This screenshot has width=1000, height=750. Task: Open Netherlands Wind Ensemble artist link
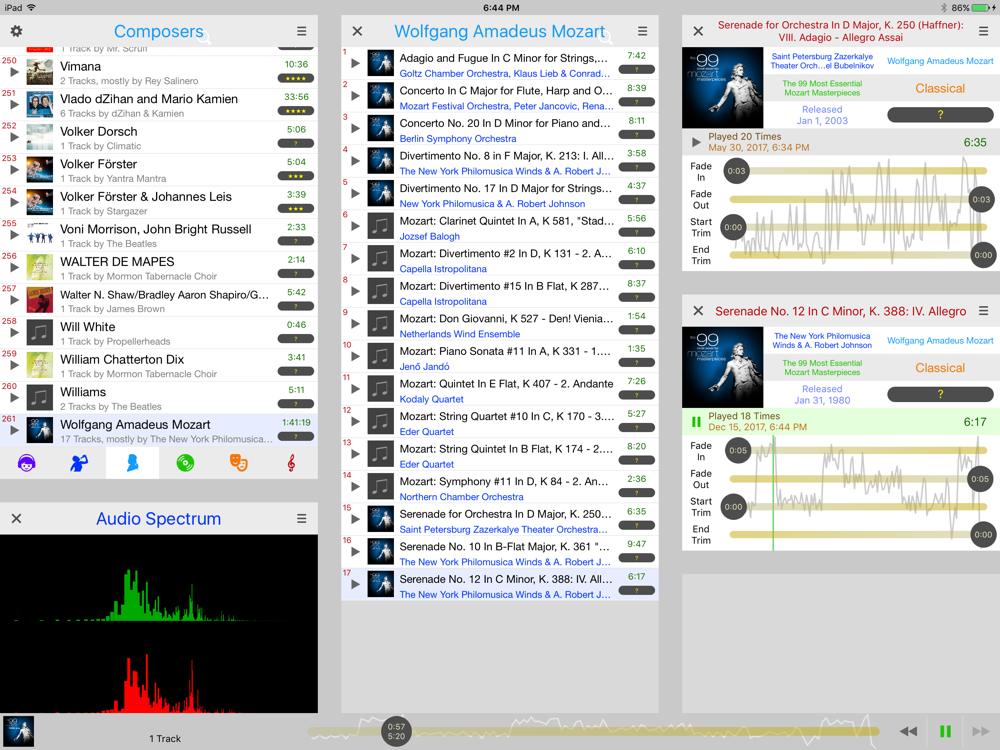pos(460,334)
